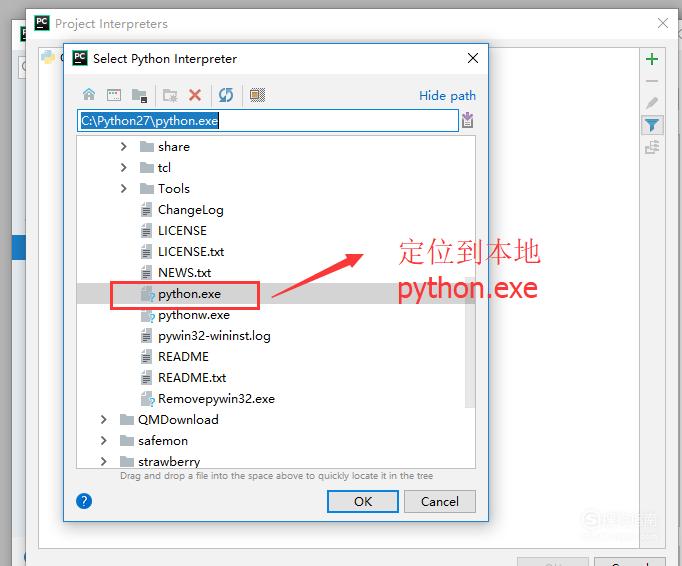This screenshot has height=566, width=682.
Task: Dismiss the dialog with Cancel
Action: [x=440, y=501]
